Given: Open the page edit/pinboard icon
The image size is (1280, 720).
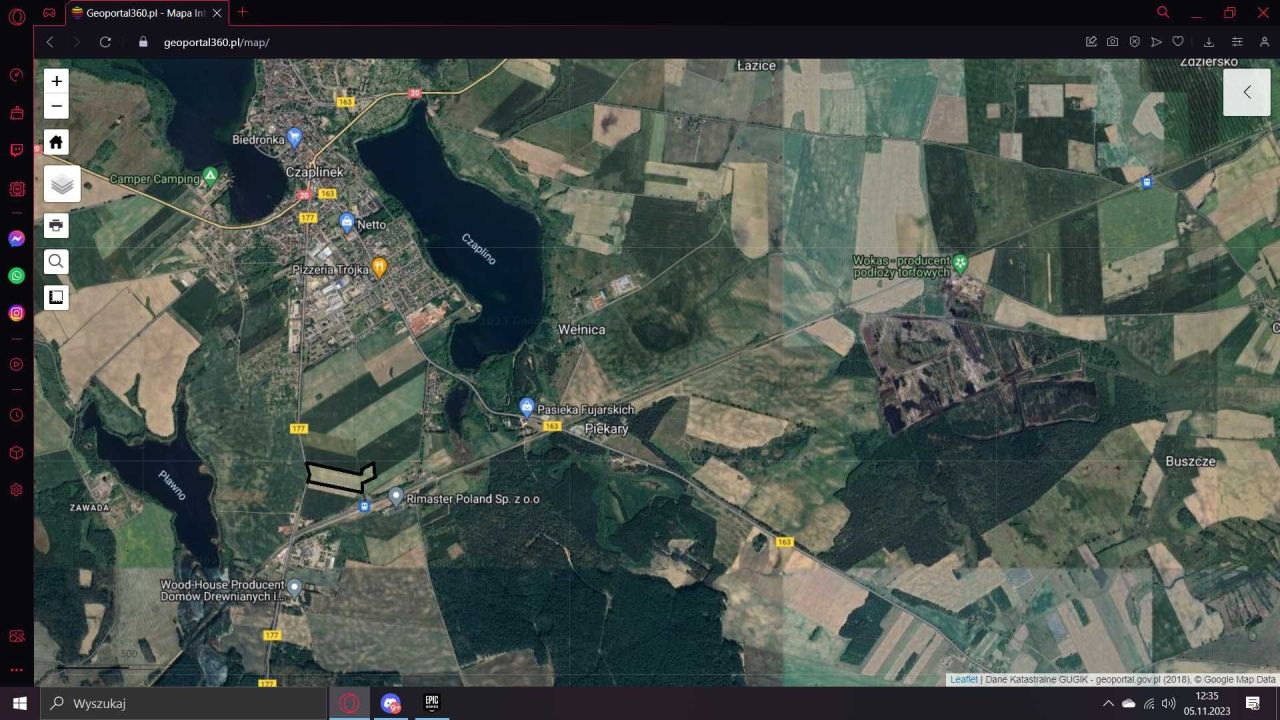Looking at the screenshot, I should point(1091,42).
